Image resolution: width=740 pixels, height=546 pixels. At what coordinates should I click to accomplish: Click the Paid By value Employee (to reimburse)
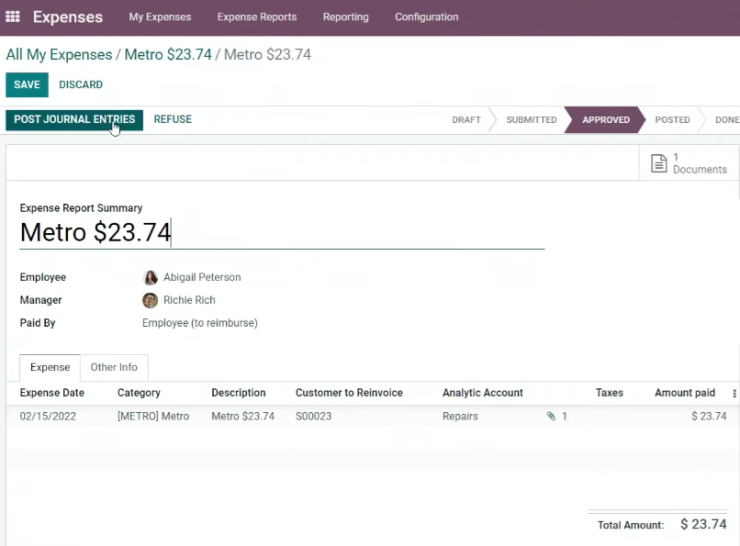tap(200, 323)
